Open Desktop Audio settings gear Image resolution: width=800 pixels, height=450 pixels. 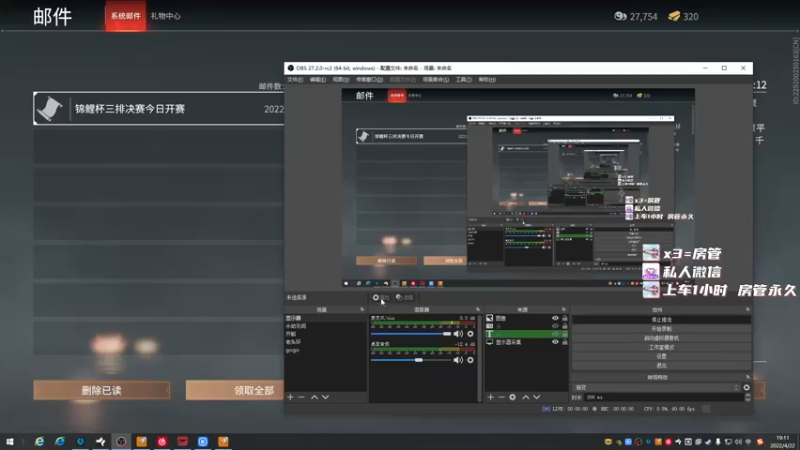click(x=470, y=360)
